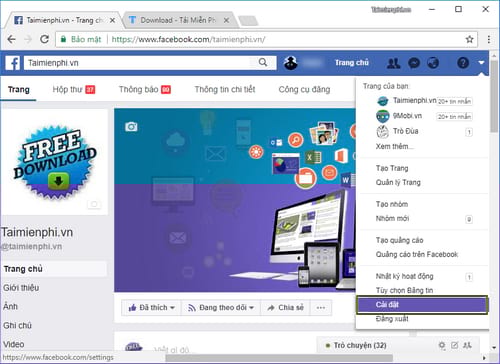Click the Chia sẻ button
The height and width of the screenshot is (364, 500).
tap(285, 307)
